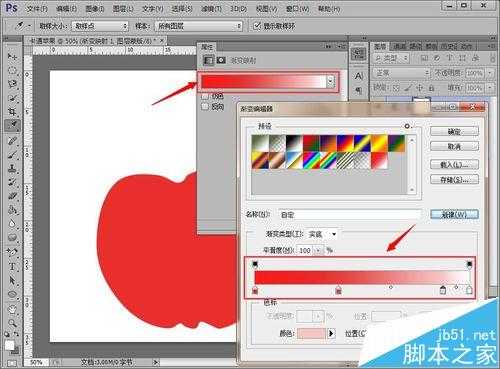Select the Crop tool
The image size is (500, 369).
[x=12, y=111]
